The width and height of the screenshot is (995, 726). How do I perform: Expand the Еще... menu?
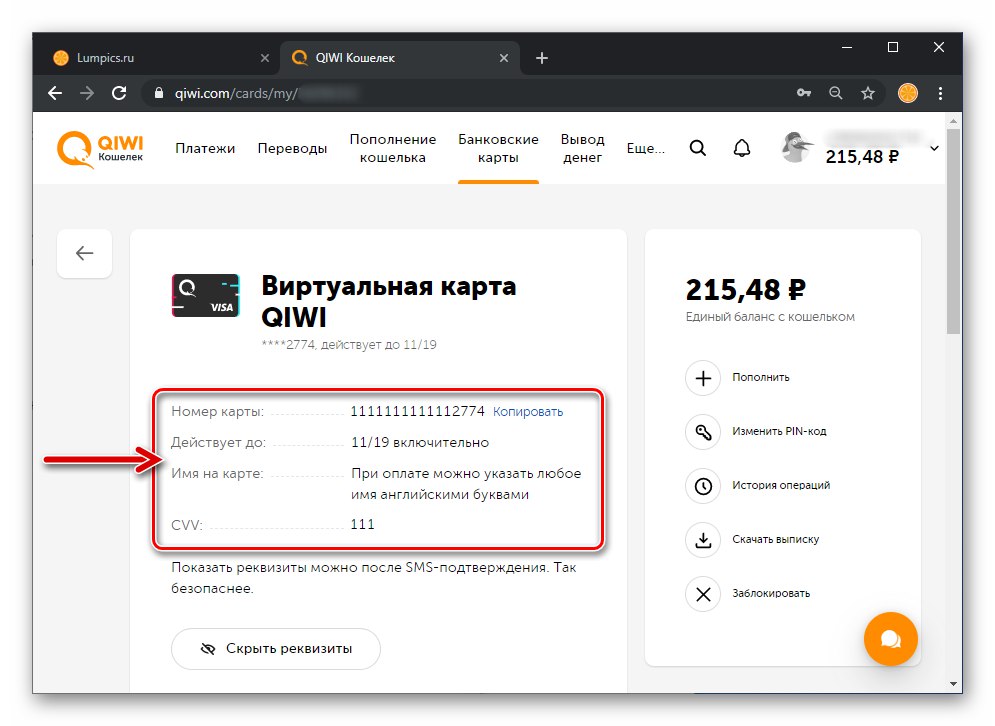tap(645, 148)
